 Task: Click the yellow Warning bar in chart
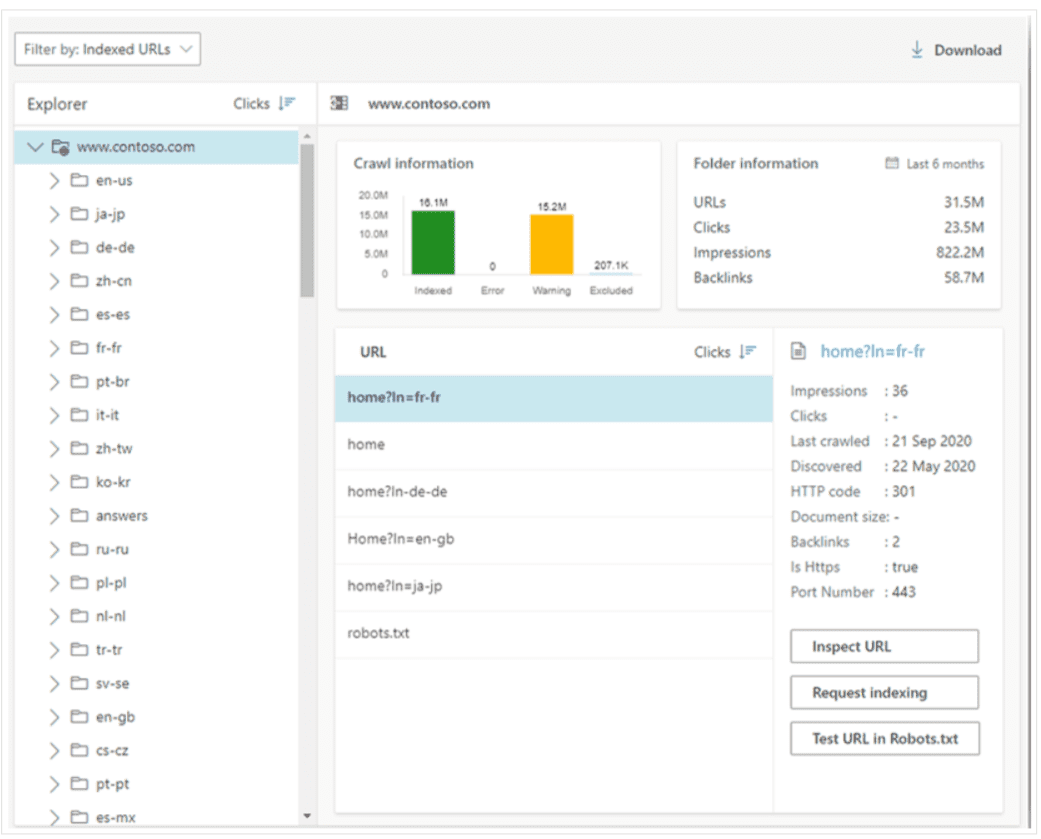pos(552,244)
